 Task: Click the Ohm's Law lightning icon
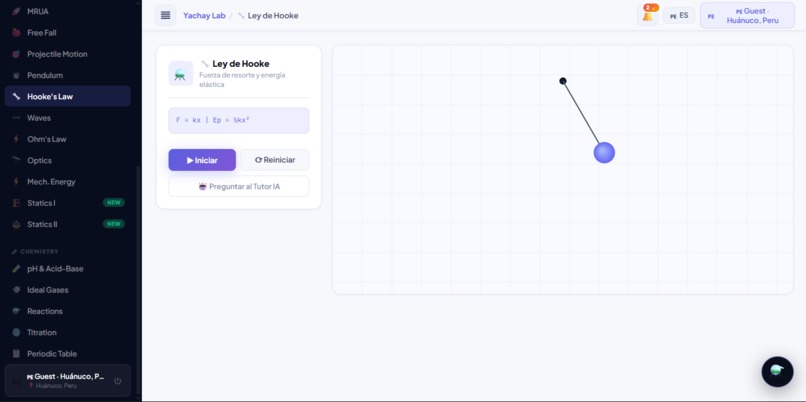pyautogui.click(x=16, y=139)
